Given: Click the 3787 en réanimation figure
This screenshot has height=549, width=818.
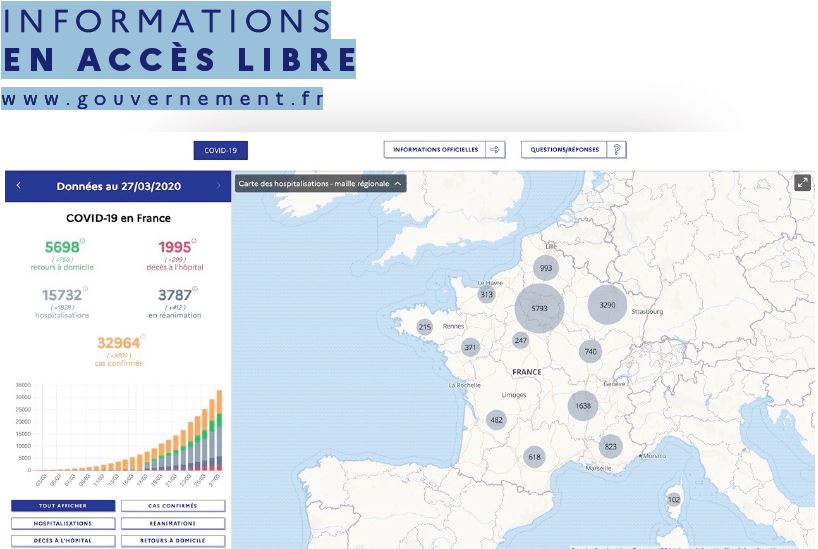Looking at the screenshot, I should click(x=175, y=295).
